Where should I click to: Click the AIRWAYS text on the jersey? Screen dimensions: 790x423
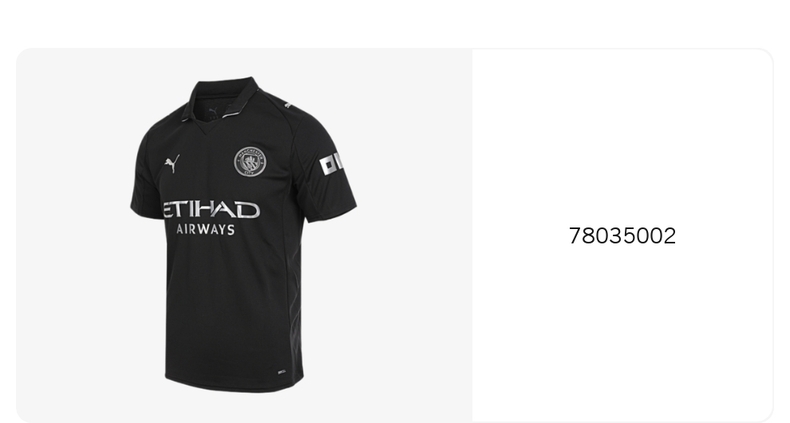206,229
